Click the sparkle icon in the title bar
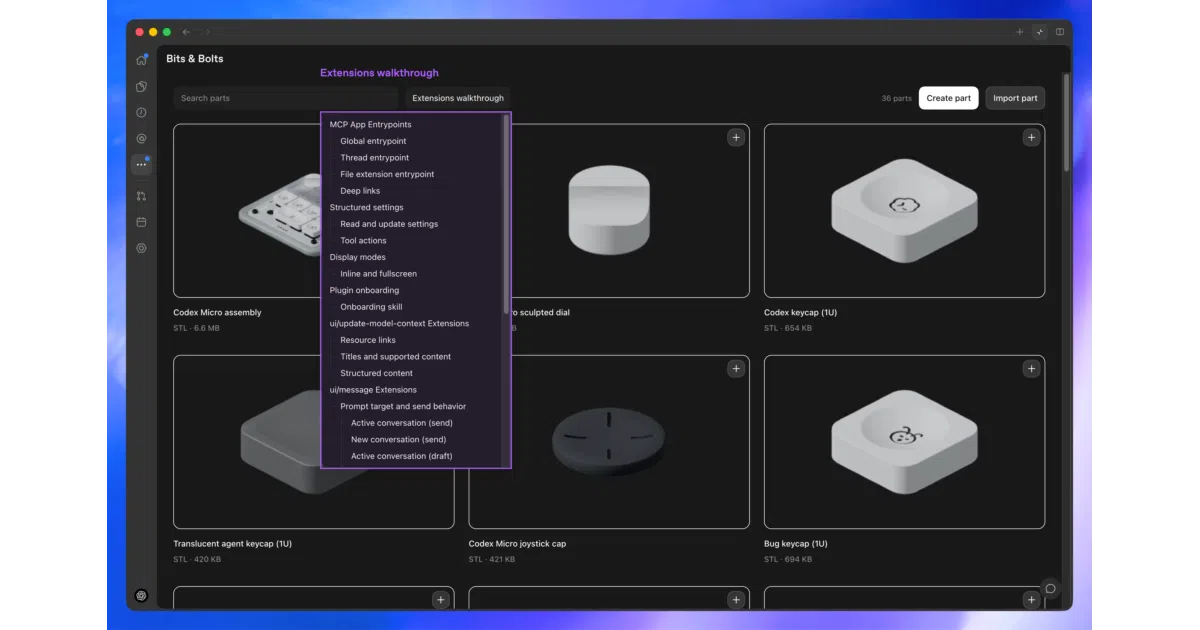The width and height of the screenshot is (1200, 630). pyautogui.click(x=1040, y=32)
